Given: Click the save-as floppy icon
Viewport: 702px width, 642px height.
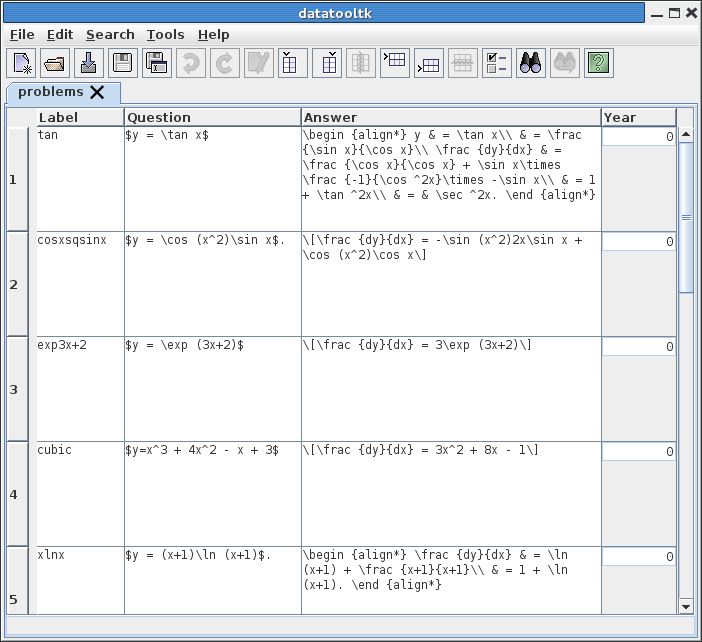Looking at the screenshot, I should pos(158,63).
